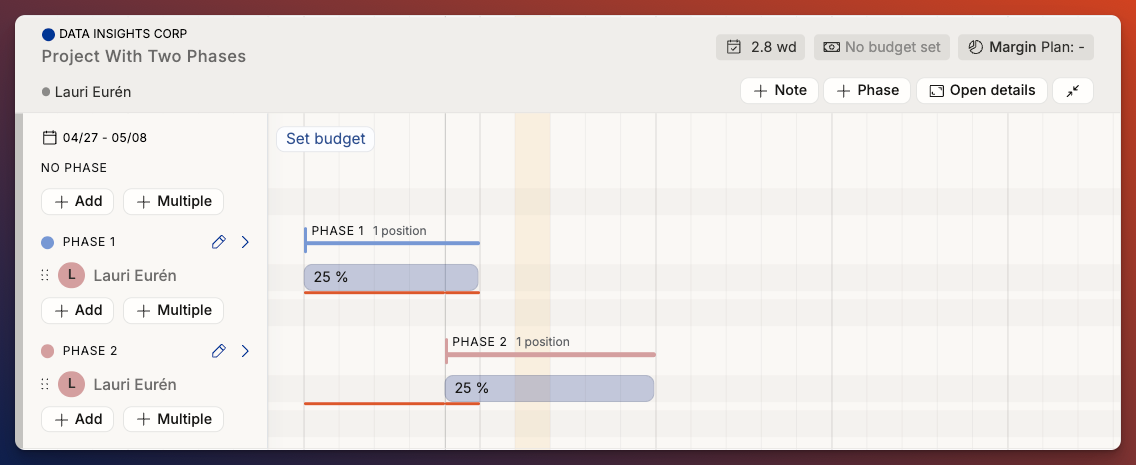
Task: Open details of the project
Action: tap(982, 91)
